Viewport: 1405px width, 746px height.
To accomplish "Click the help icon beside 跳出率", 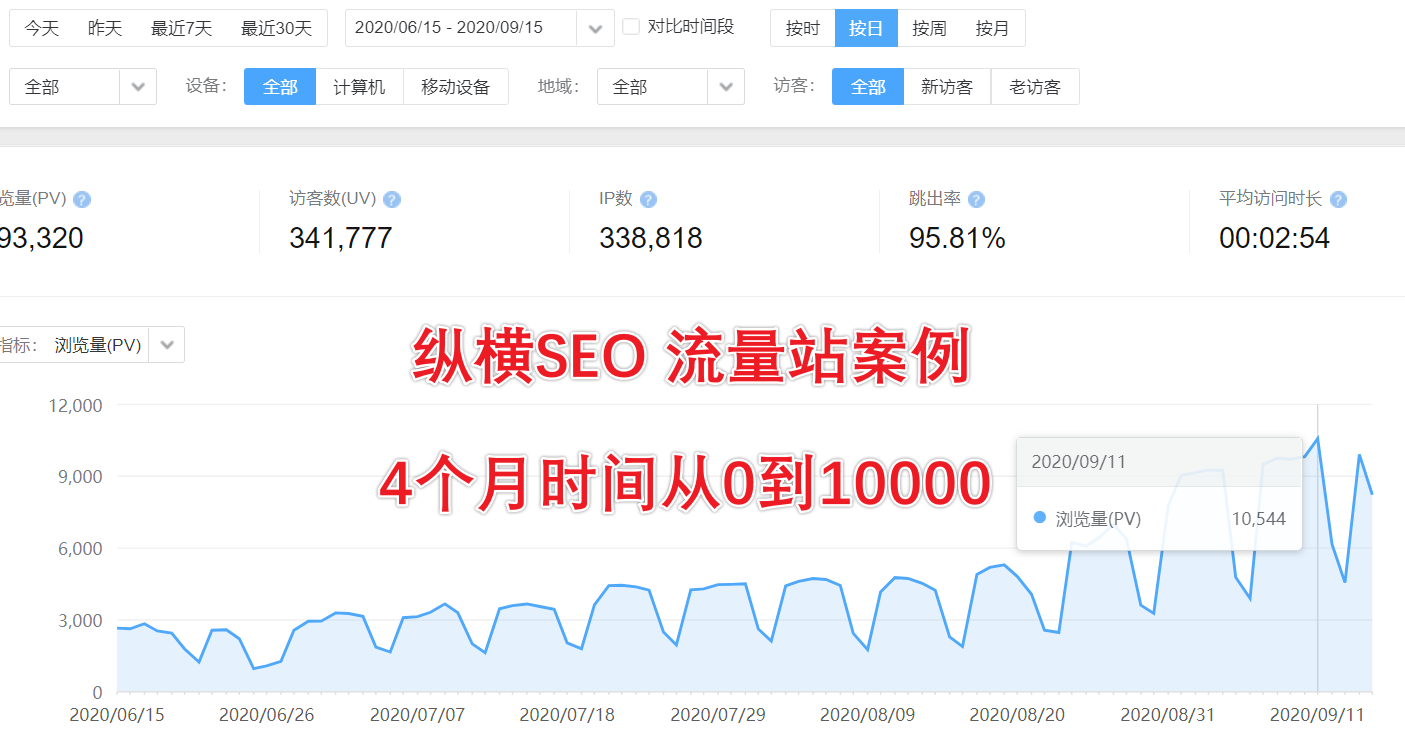I will (x=975, y=199).
